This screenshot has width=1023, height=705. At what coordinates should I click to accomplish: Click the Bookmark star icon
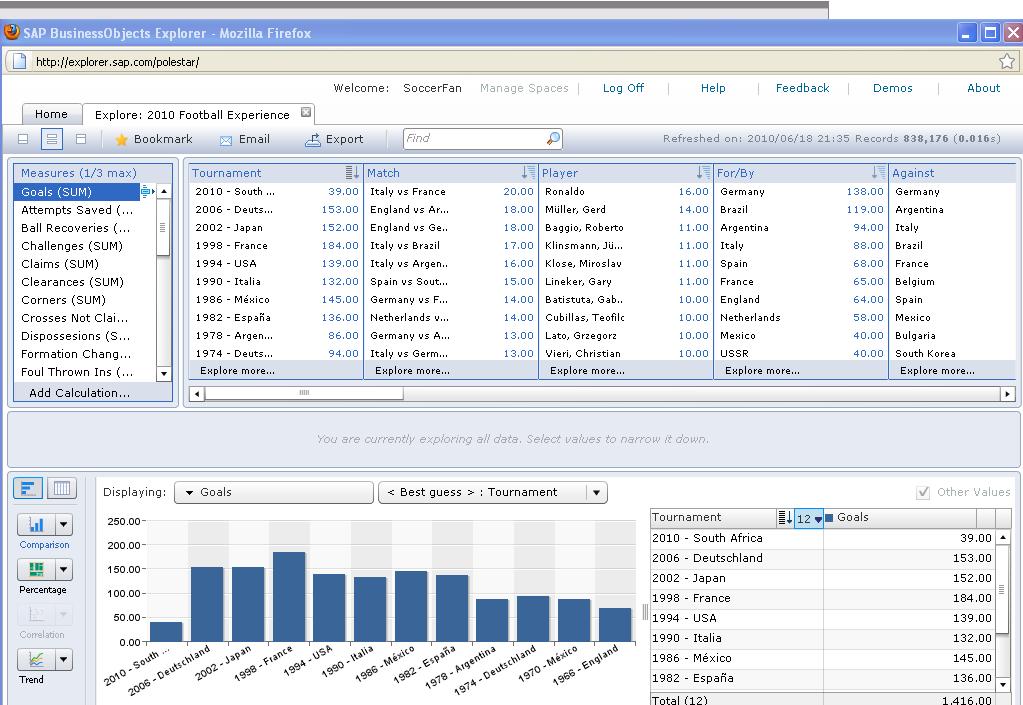tap(121, 140)
